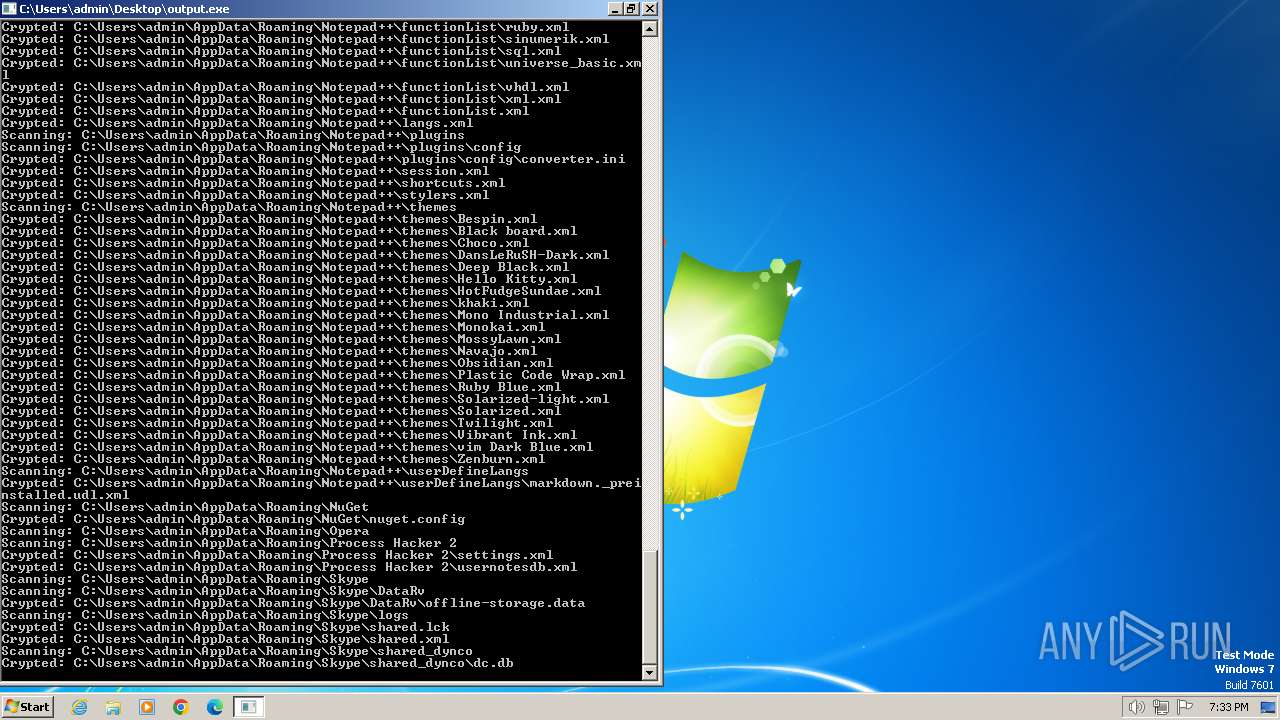Viewport: 1280px width, 720px height.
Task: Click the title text C:\Users\admin\Desktop\output.exe
Action: point(124,9)
